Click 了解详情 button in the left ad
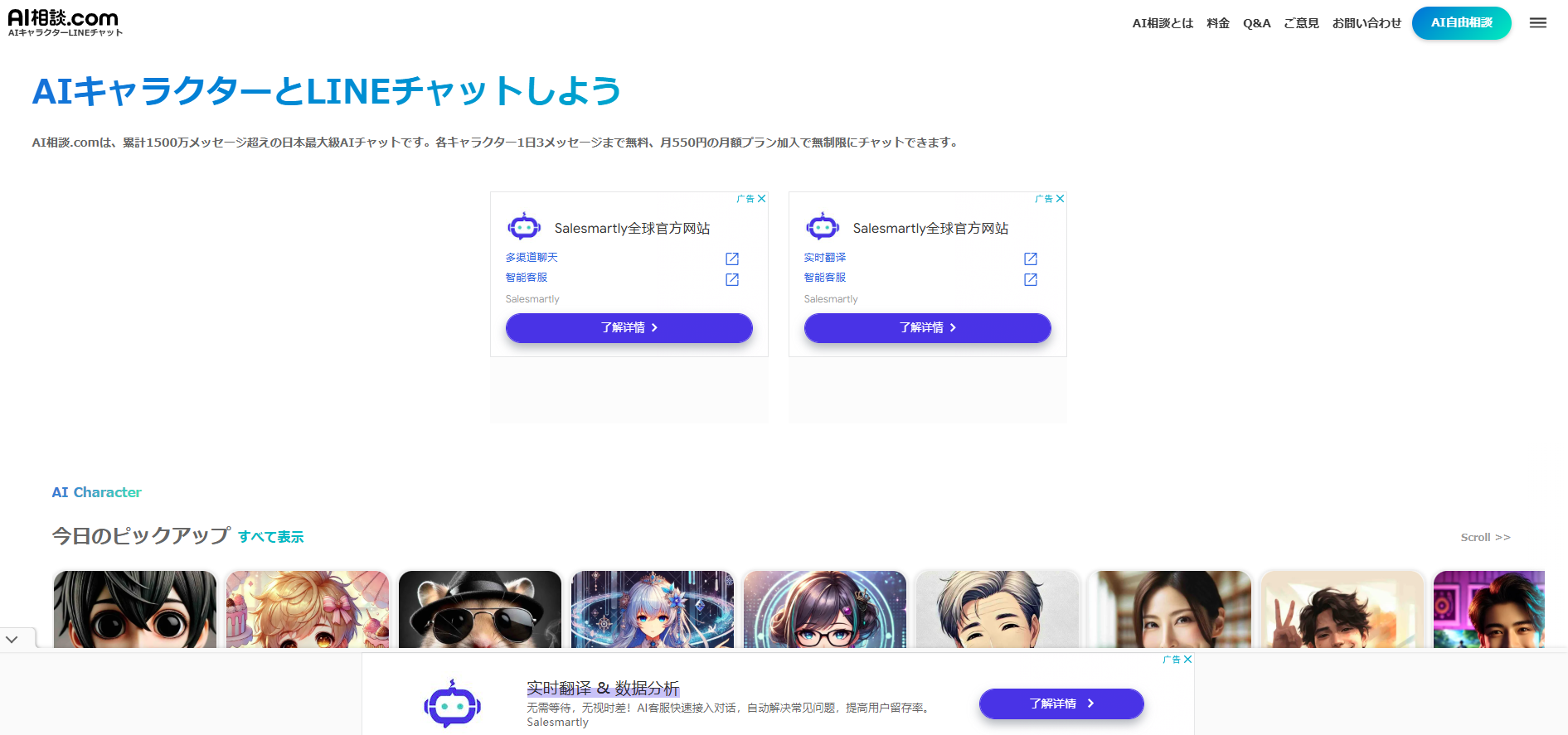Viewport: 1568px width, 735px height. (629, 328)
